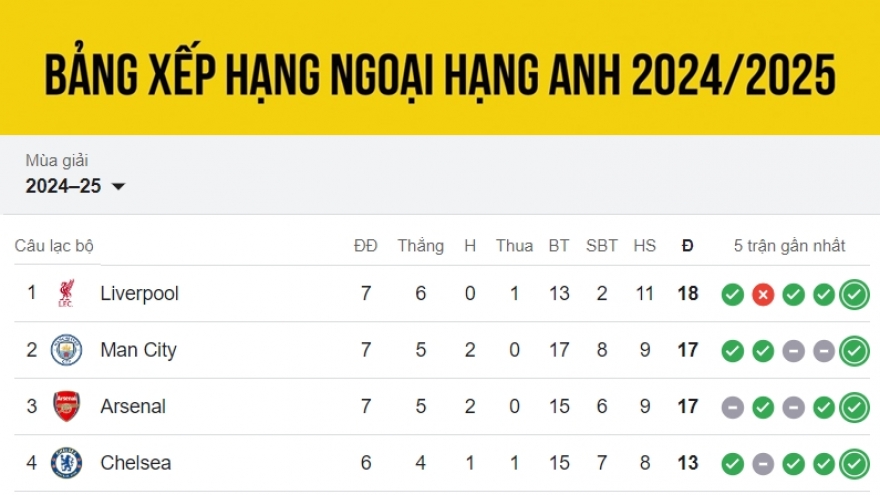Click Liverpool's latest circled win icon
Image resolution: width=880 pixels, height=495 pixels.
click(x=854, y=295)
